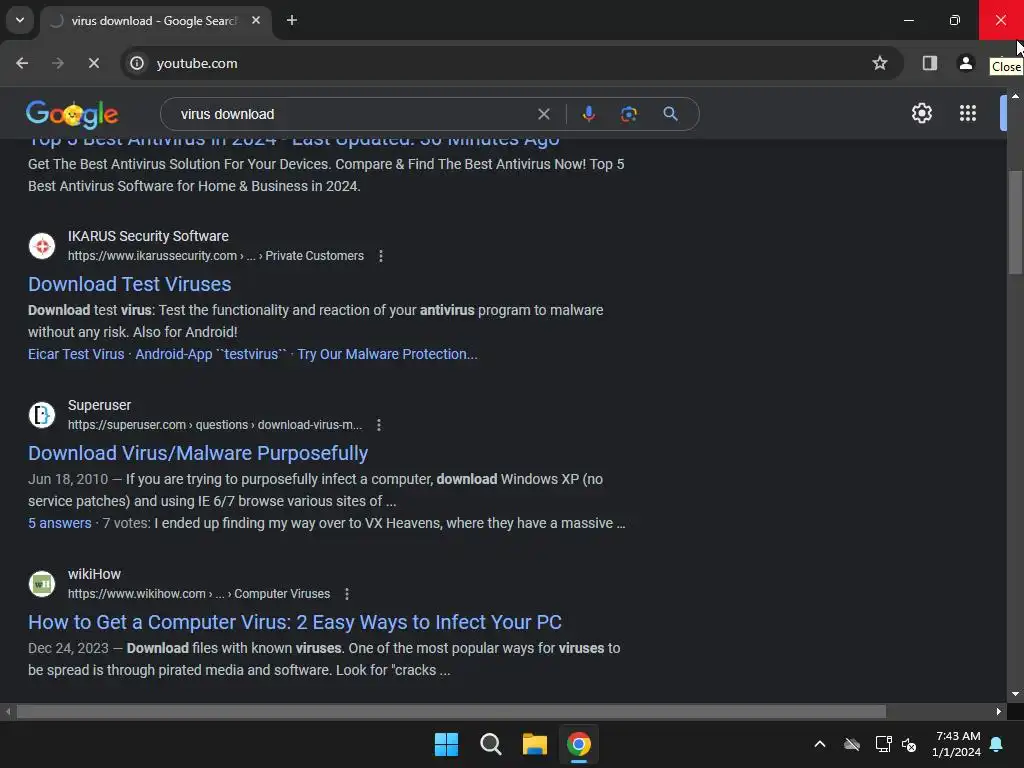This screenshot has width=1024, height=768.
Task: Open the Chrome profile icon
Action: (x=966, y=63)
